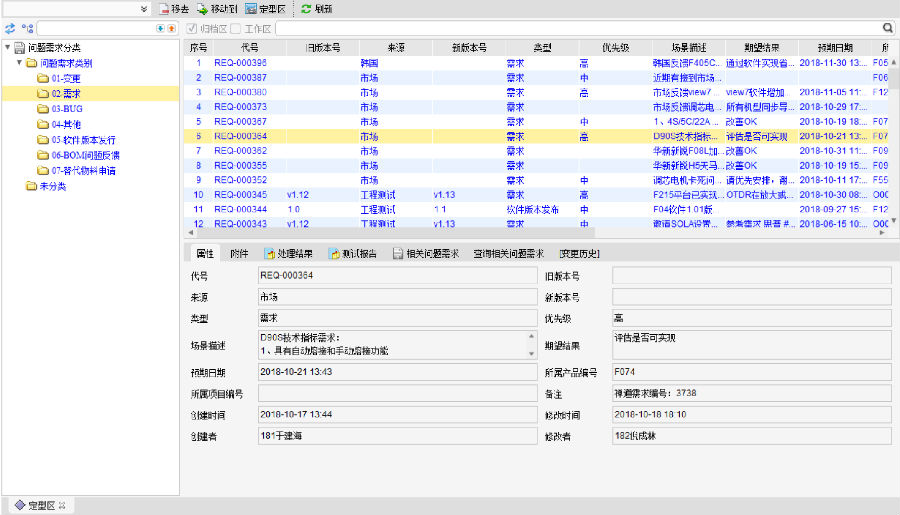900x515 pixels.
Task: Click the 移动到 (move to) toolbar icon
Action: tap(202, 8)
